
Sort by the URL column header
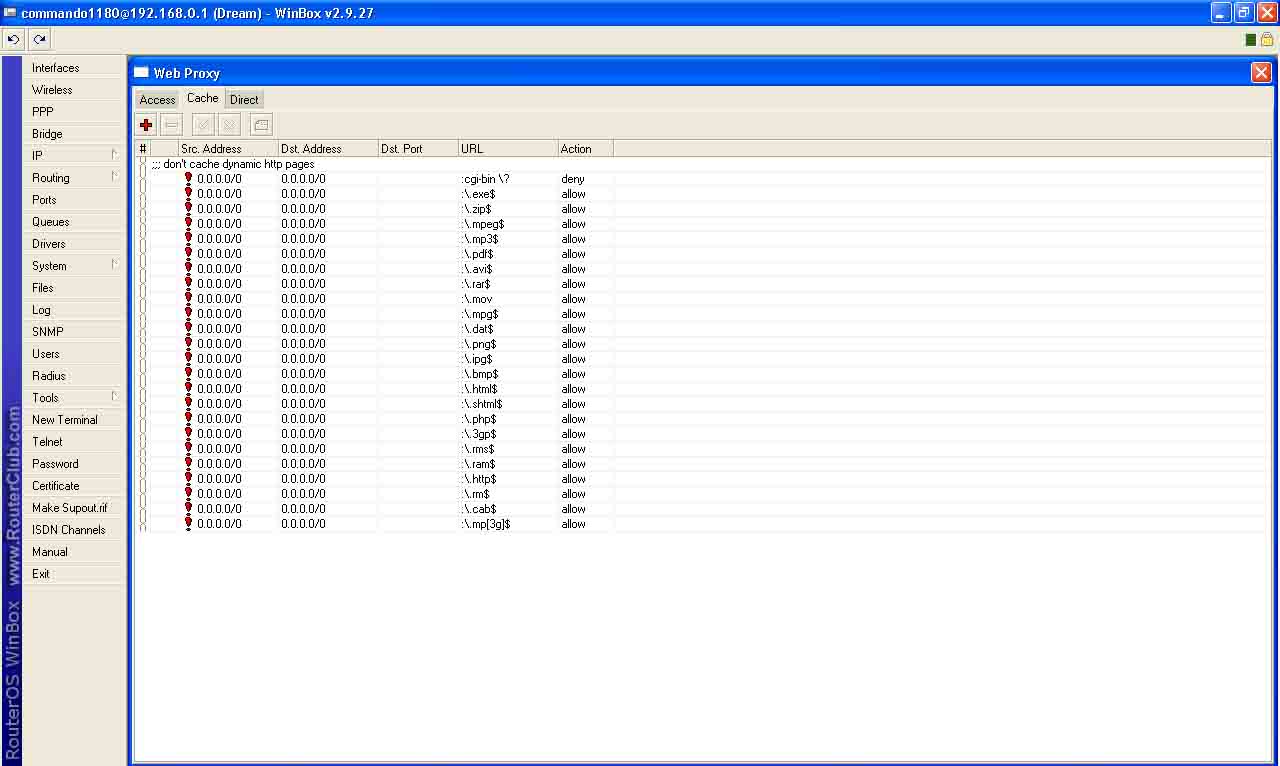tap(508, 149)
